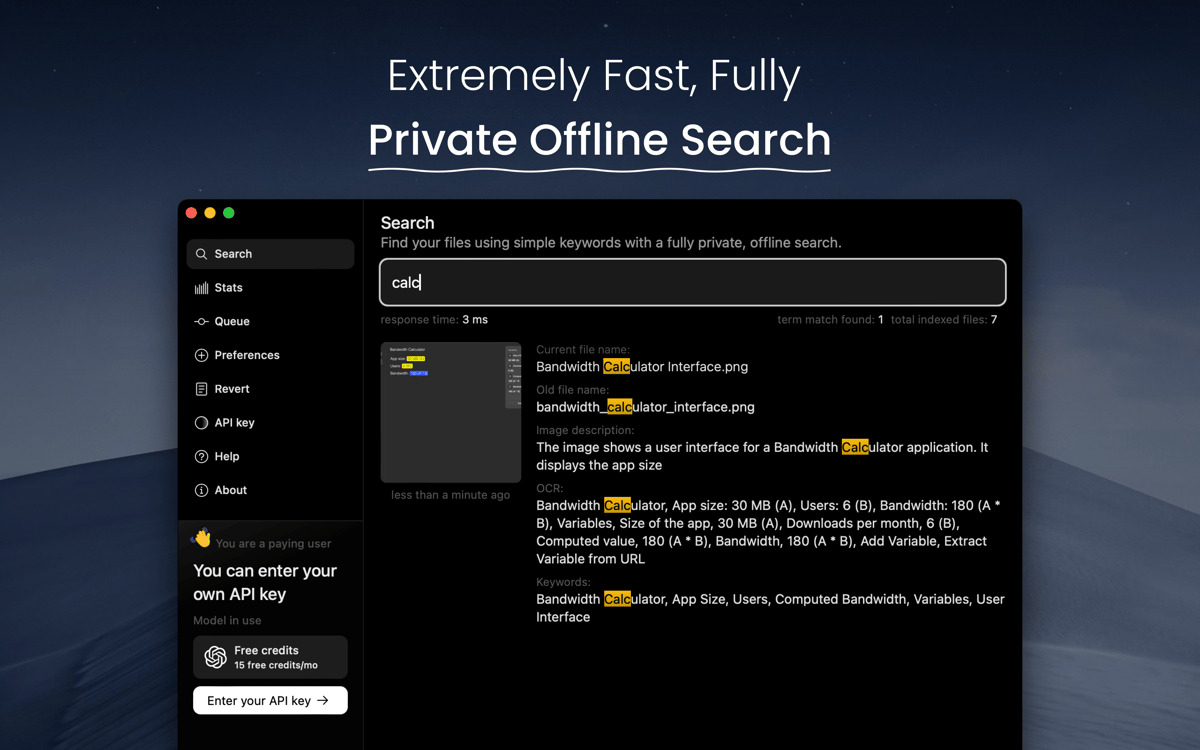The height and width of the screenshot is (750, 1200).
Task: Click the Stats bar chart icon
Action: pos(201,288)
